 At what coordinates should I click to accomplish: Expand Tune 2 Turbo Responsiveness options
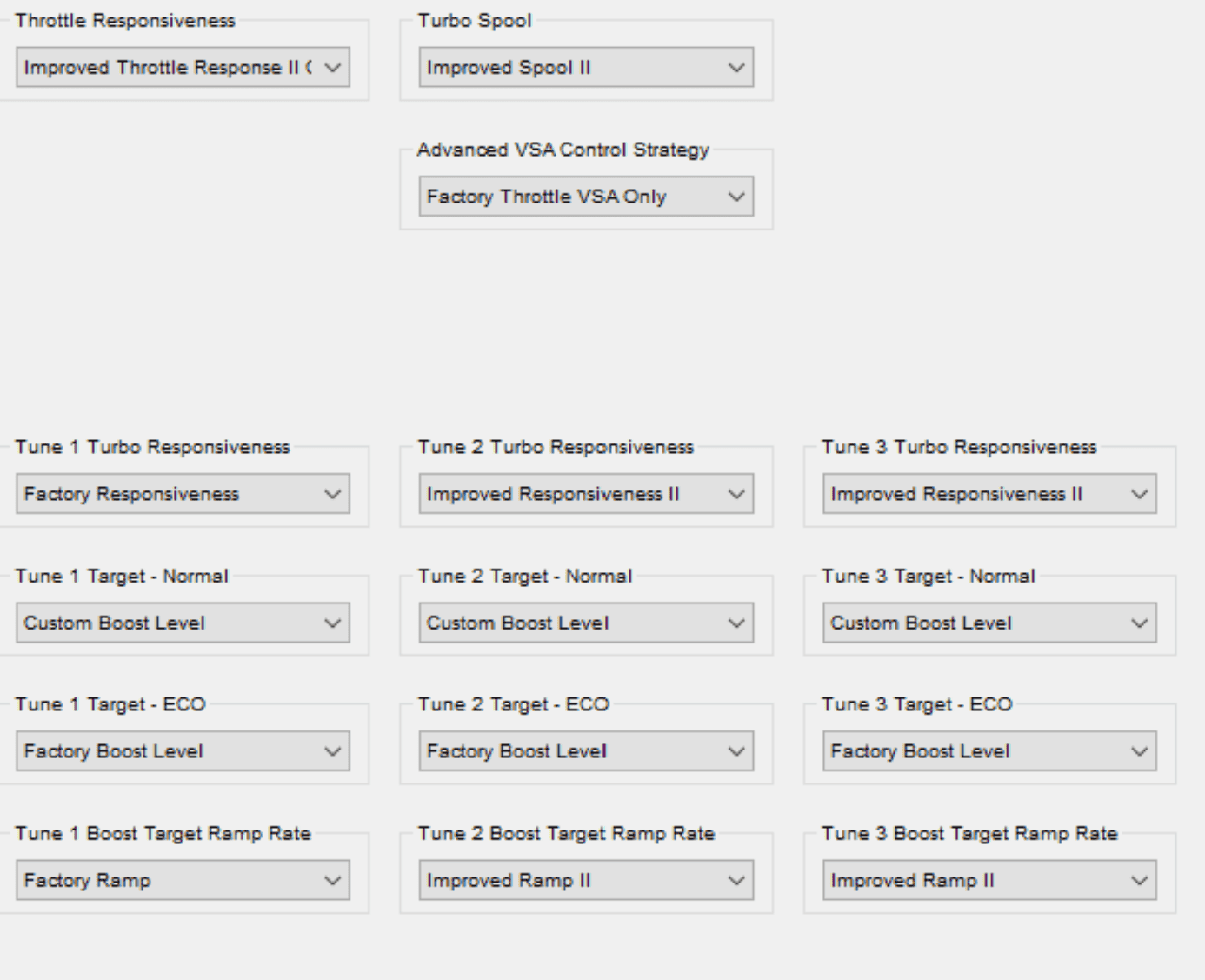click(585, 494)
